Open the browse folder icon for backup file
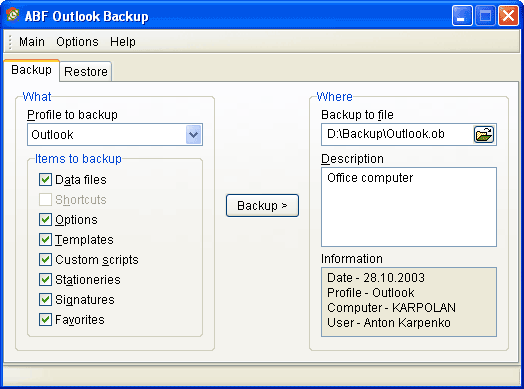This screenshot has height=389, width=524. (484, 135)
